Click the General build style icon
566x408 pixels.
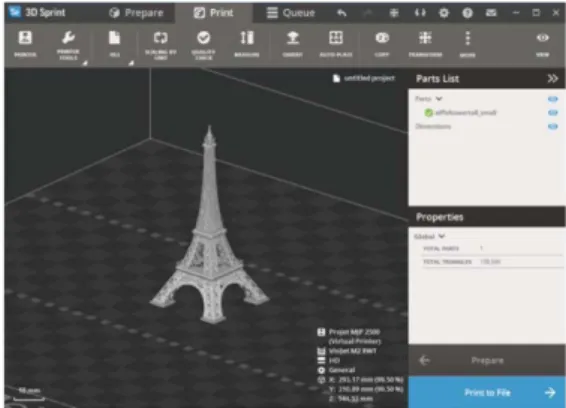tap(321, 370)
